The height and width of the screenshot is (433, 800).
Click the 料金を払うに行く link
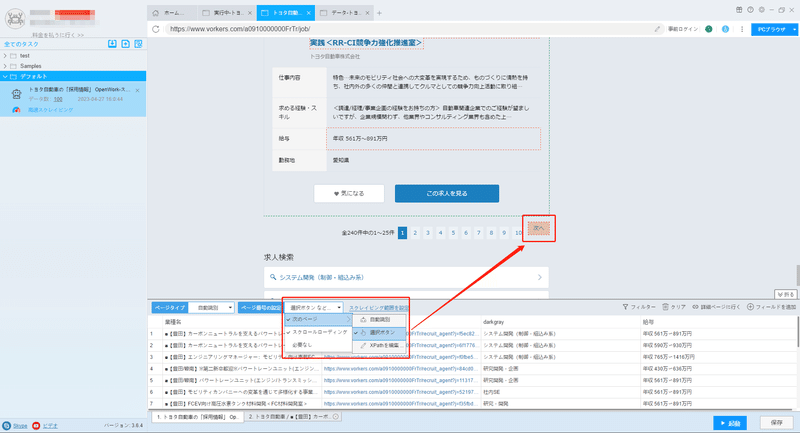(x=58, y=35)
